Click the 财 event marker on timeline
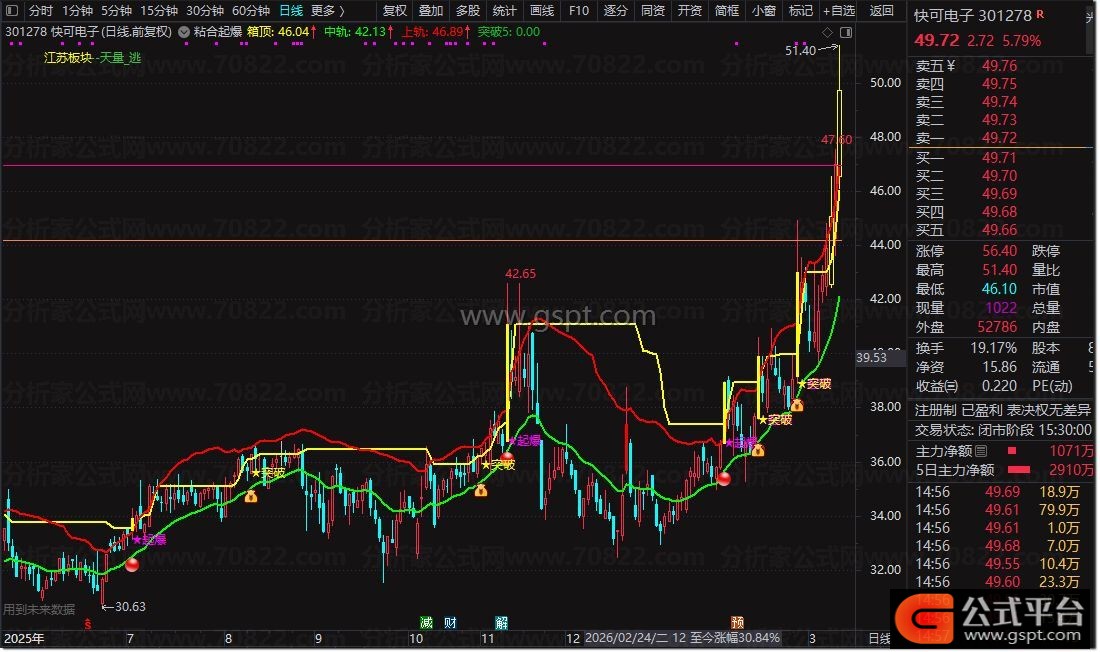Viewport: 1100px width, 652px height. coord(450,622)
